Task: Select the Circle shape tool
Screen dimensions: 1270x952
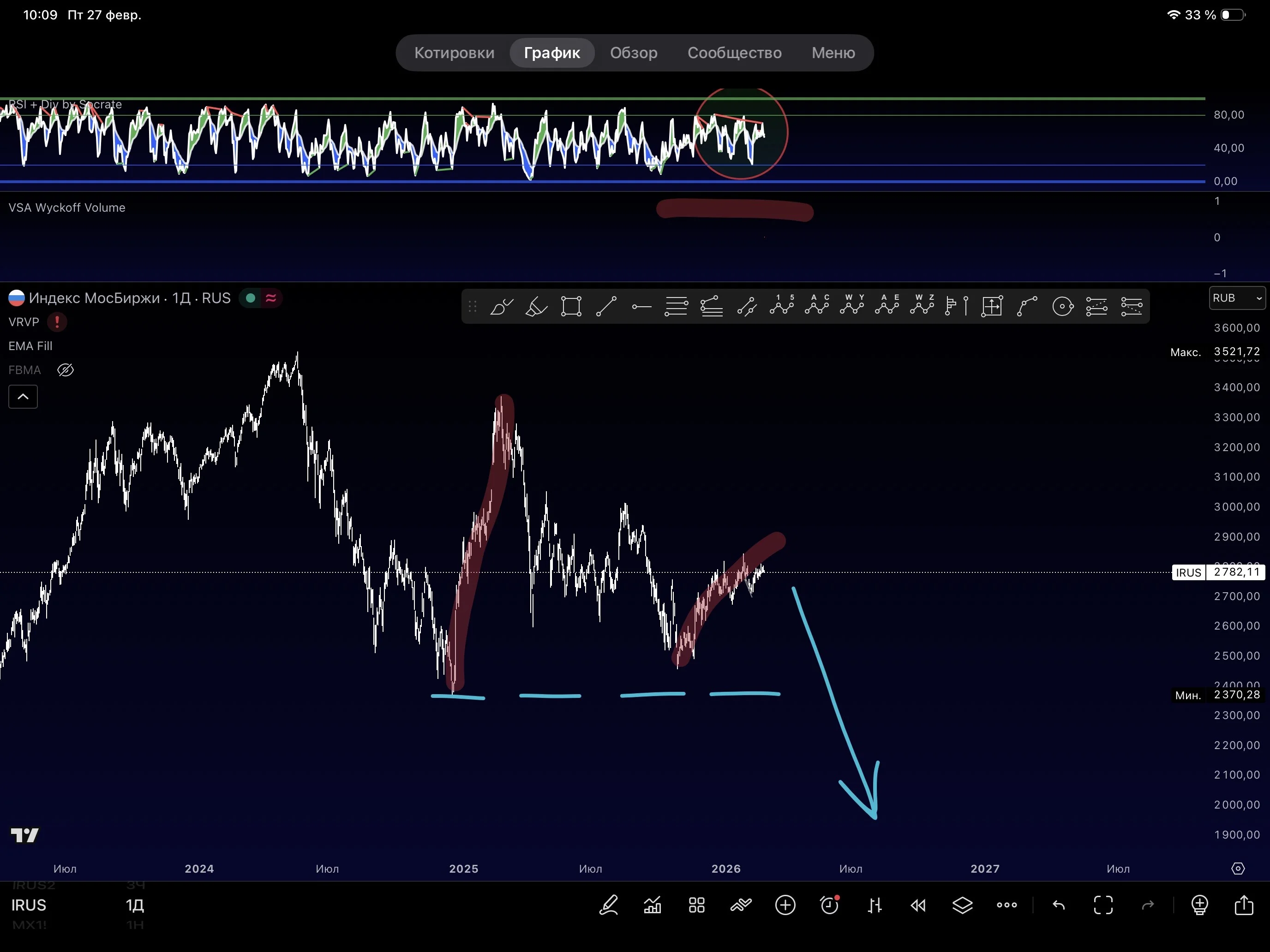Action: pyautogui.click(x=1063, y=306)
